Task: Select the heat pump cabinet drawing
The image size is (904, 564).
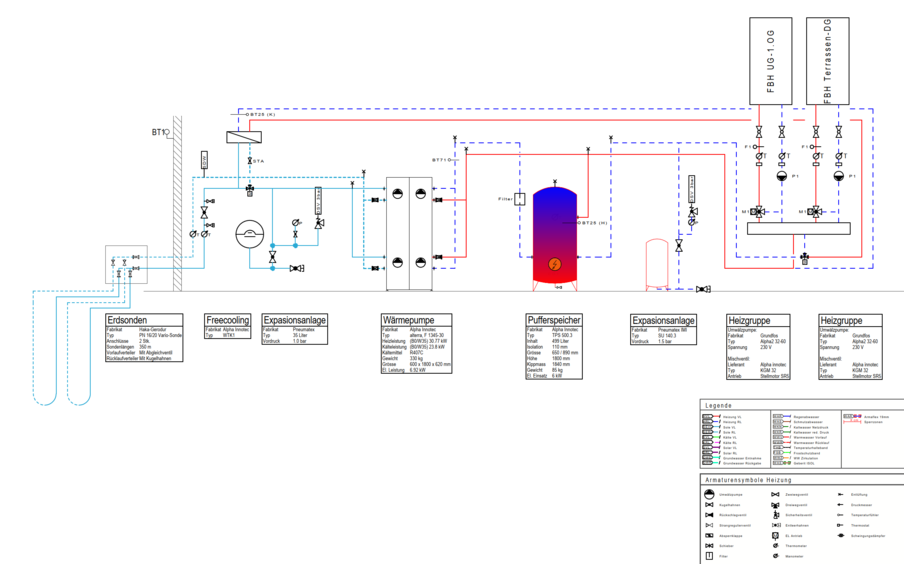Action: tap(409, 234)
